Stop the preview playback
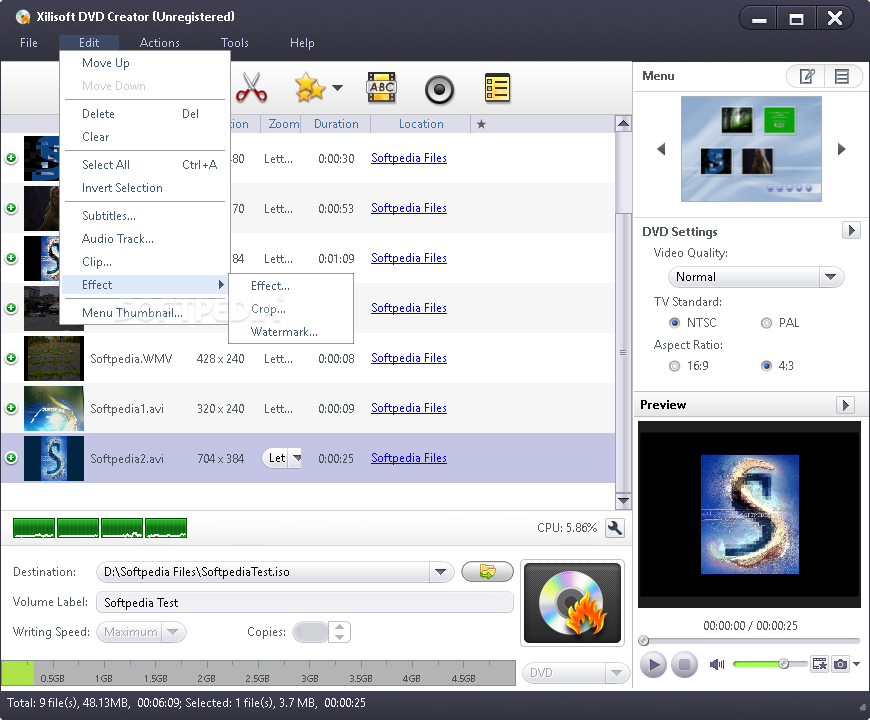 point(684,664)
